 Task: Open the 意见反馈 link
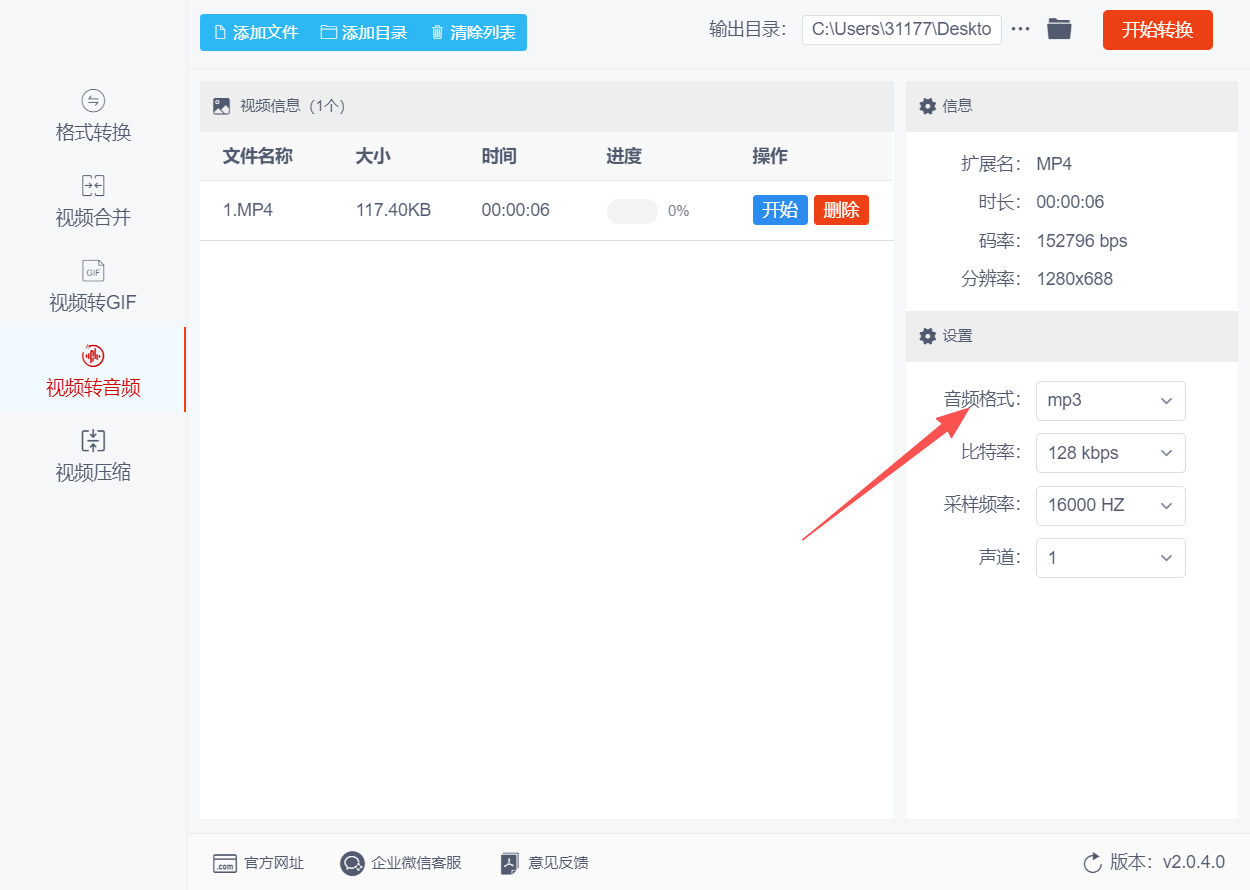pos(544,863)
